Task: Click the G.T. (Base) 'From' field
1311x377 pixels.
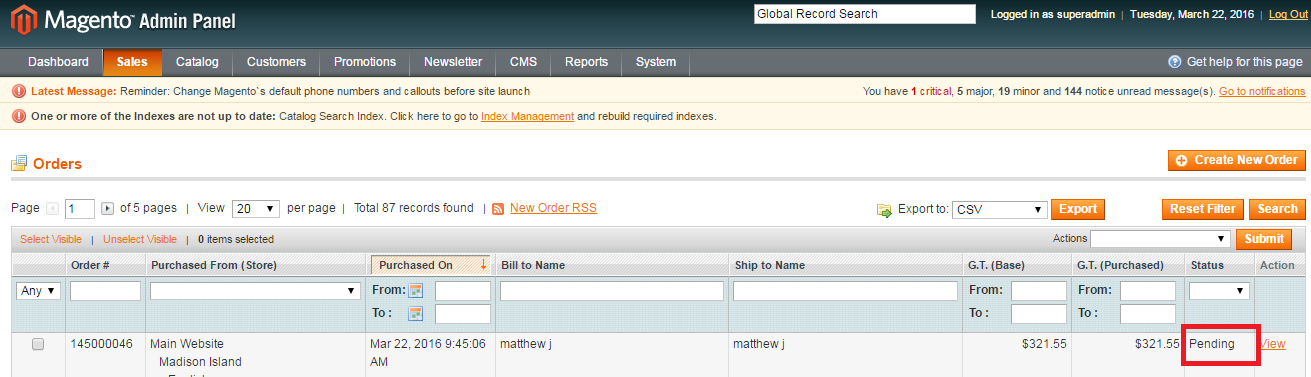Action: [x=1039, y=291]
